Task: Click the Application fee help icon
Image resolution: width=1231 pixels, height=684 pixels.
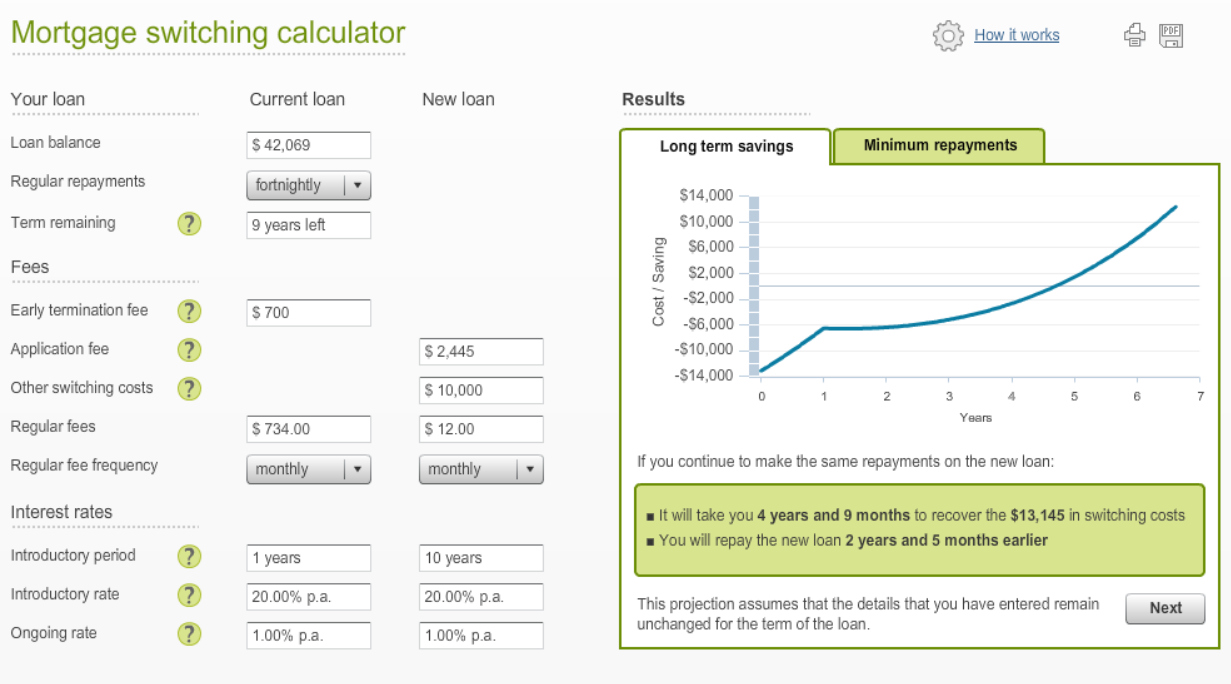Action: tap(189, 350)
